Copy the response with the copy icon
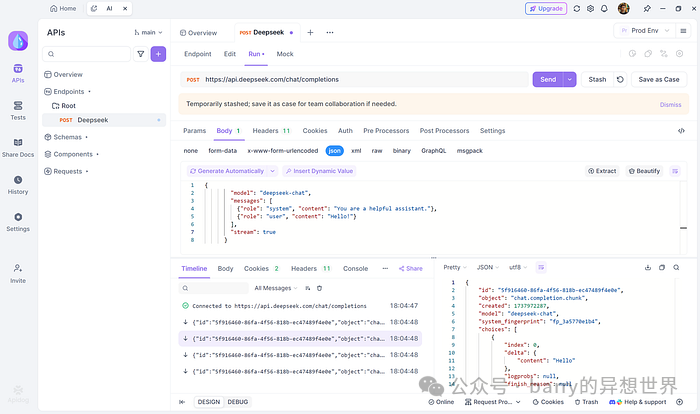Viewport: 700px width, 414px height. [x=662, y=268]
